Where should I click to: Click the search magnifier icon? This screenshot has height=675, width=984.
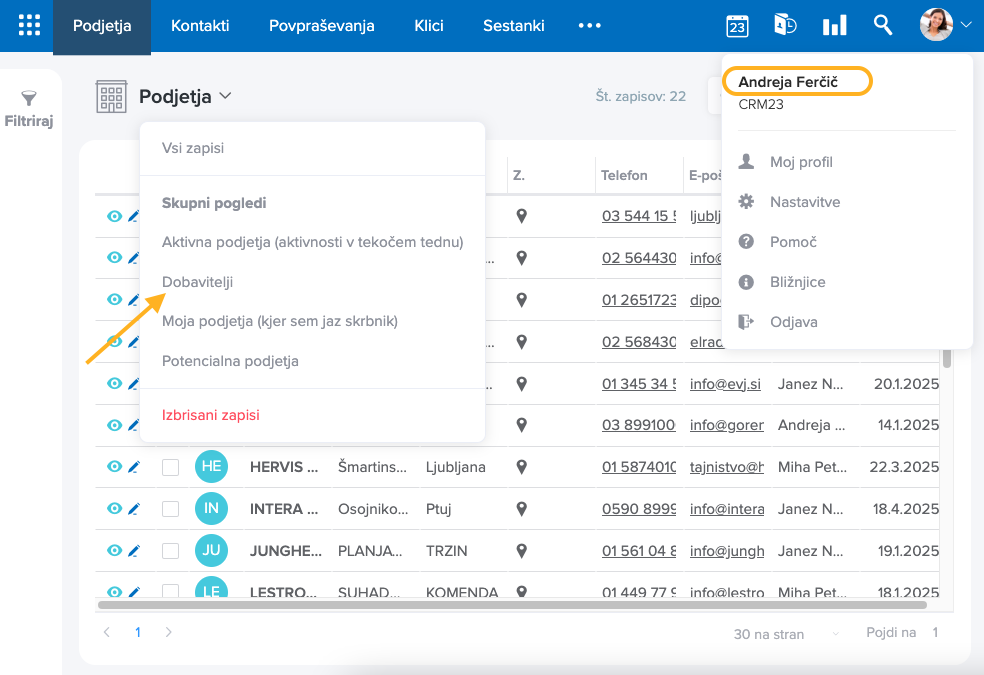882,26
